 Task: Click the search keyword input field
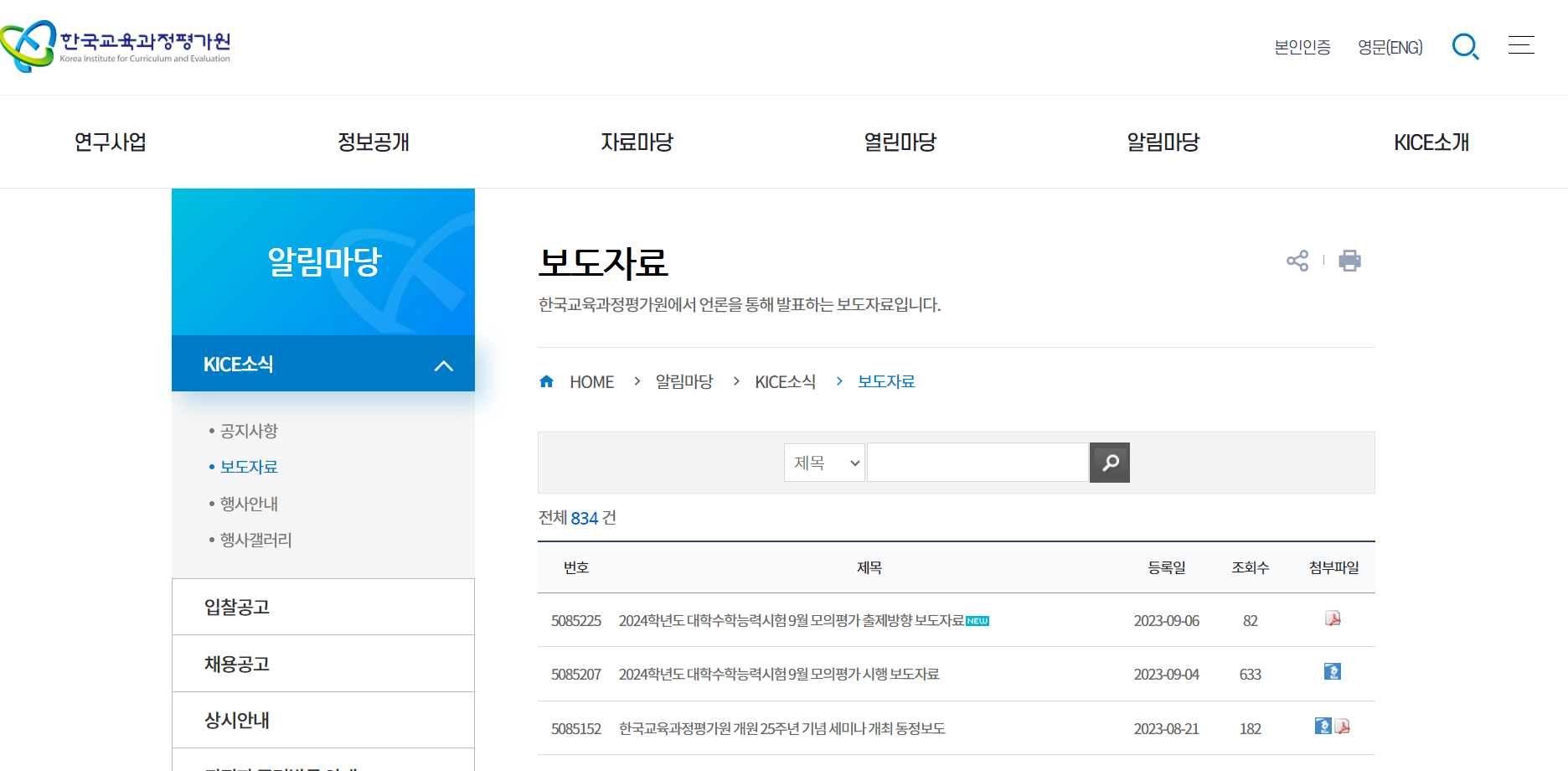[976, 462]
